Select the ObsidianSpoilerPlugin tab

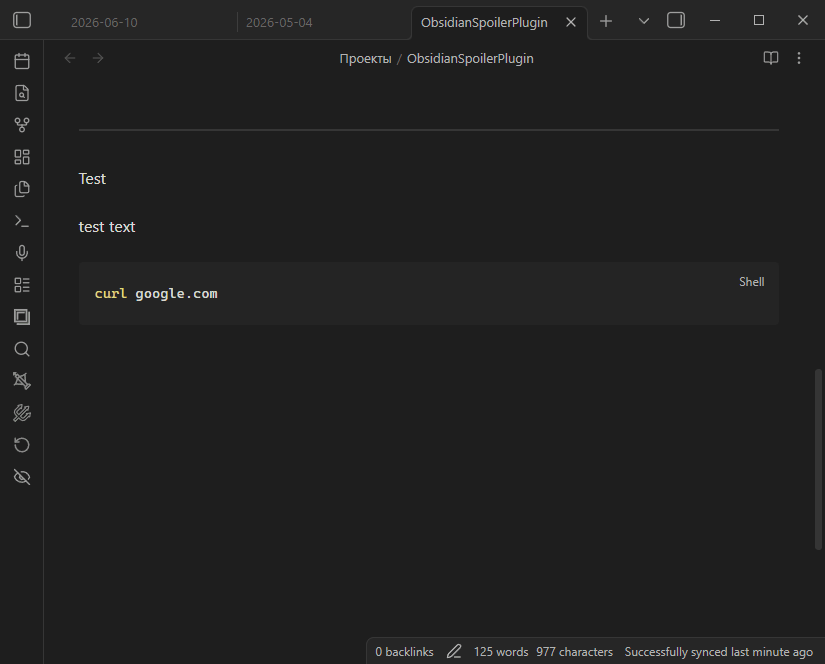click(x=484, y=23)
